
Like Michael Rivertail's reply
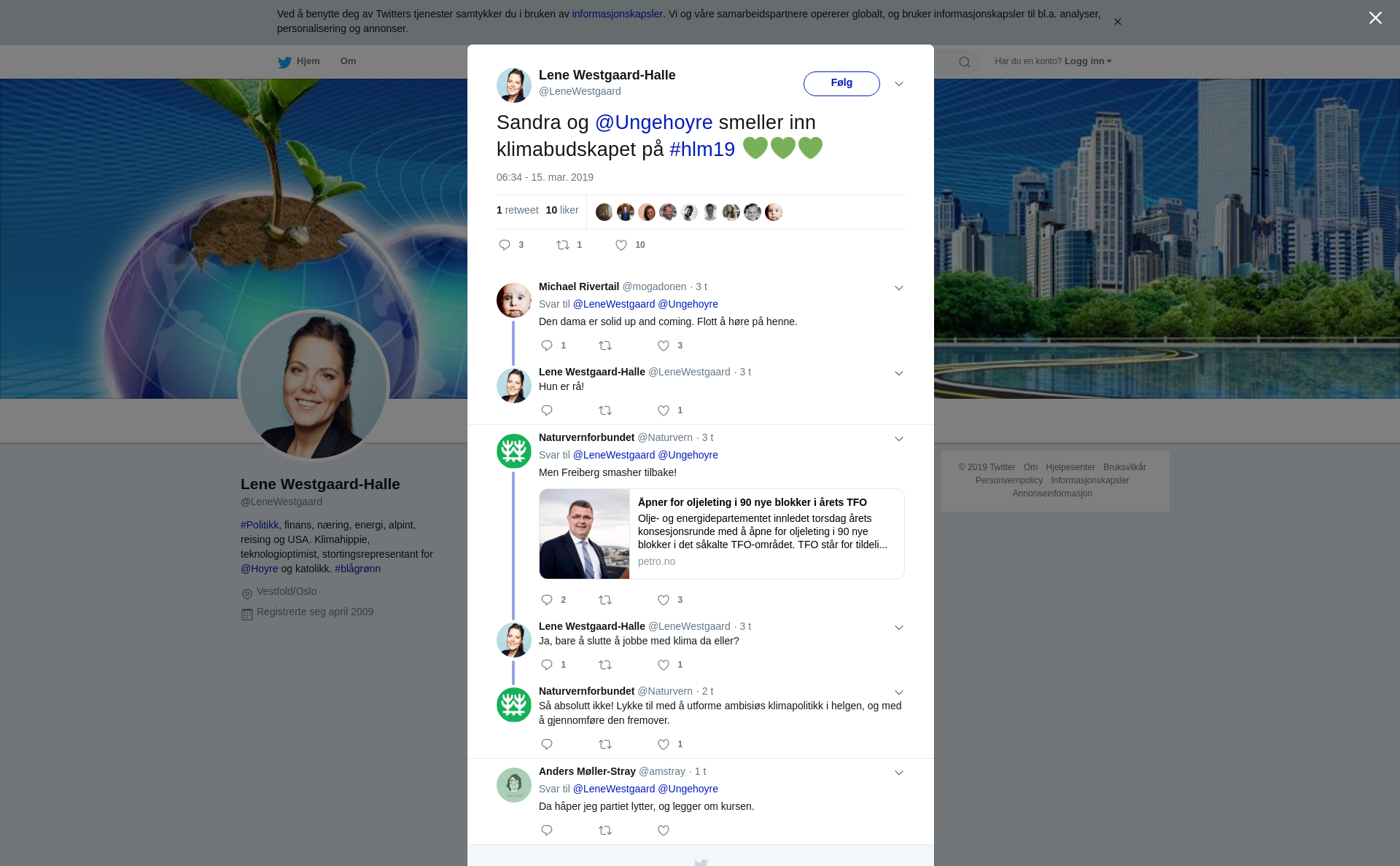point(664,346)
